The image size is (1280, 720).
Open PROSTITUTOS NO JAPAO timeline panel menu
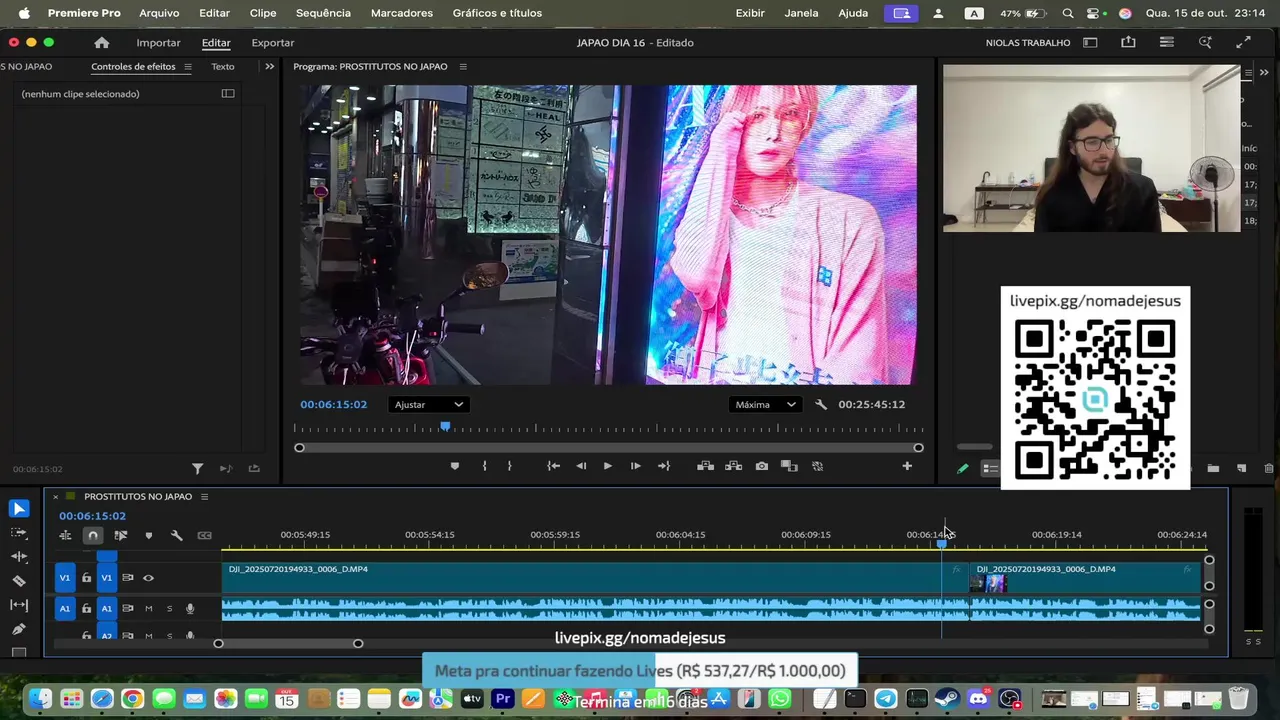point(204,497)
